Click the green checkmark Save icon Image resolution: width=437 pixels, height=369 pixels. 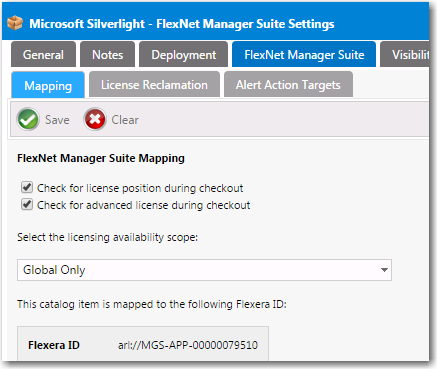click(28, 119)
